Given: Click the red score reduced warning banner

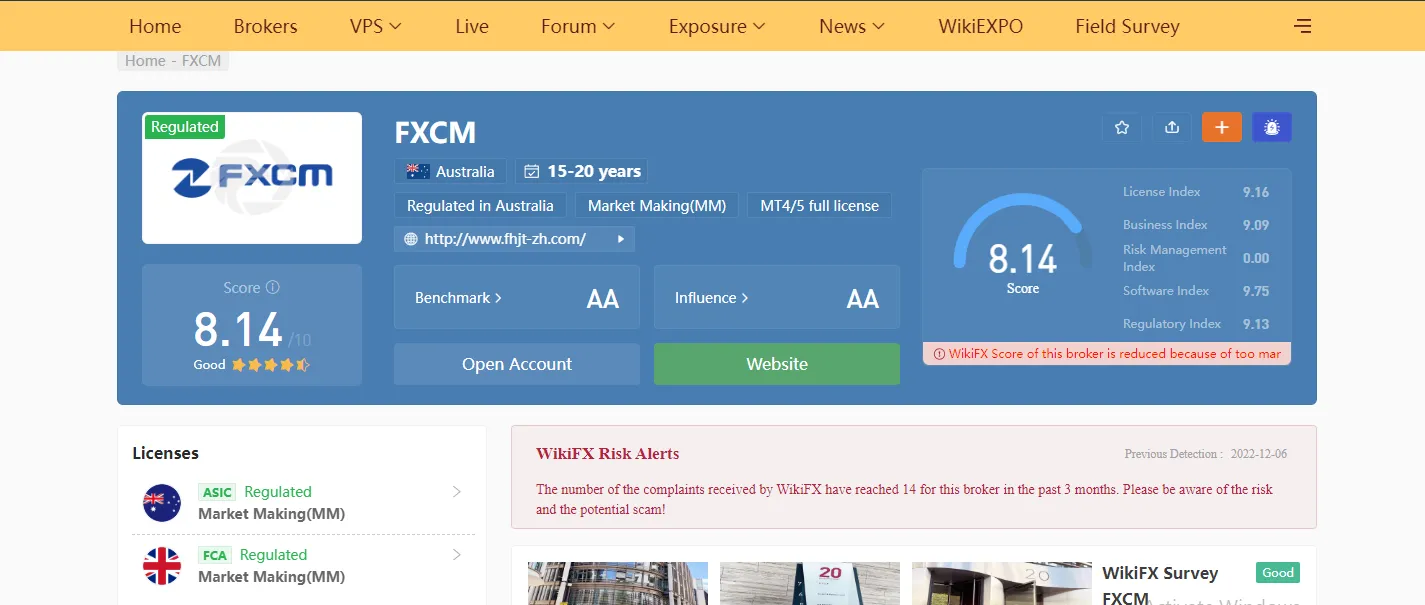Looking at the screenshot, I should click(x=1107, y=354).
